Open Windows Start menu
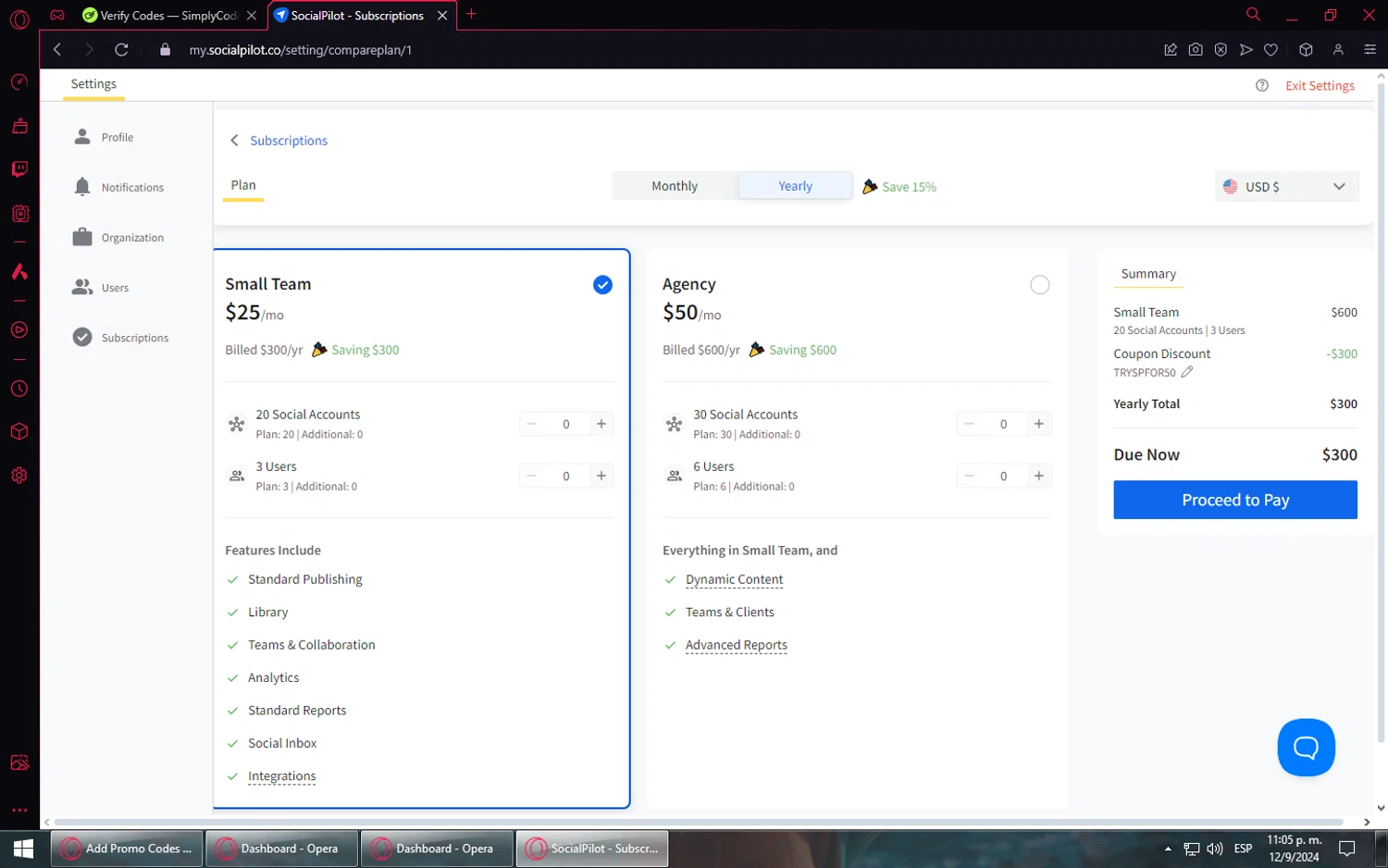 (23, 849)
